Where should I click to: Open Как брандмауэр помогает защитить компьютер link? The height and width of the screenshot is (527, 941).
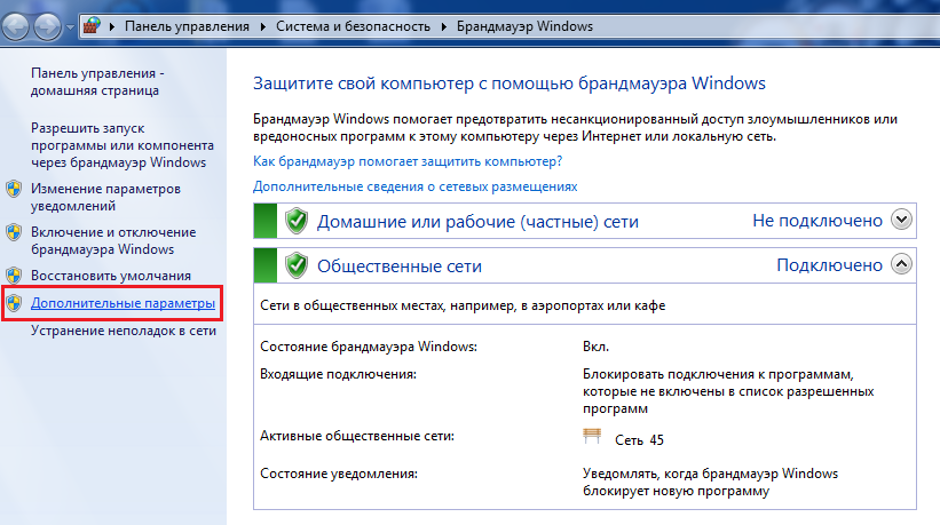[407, 160]
